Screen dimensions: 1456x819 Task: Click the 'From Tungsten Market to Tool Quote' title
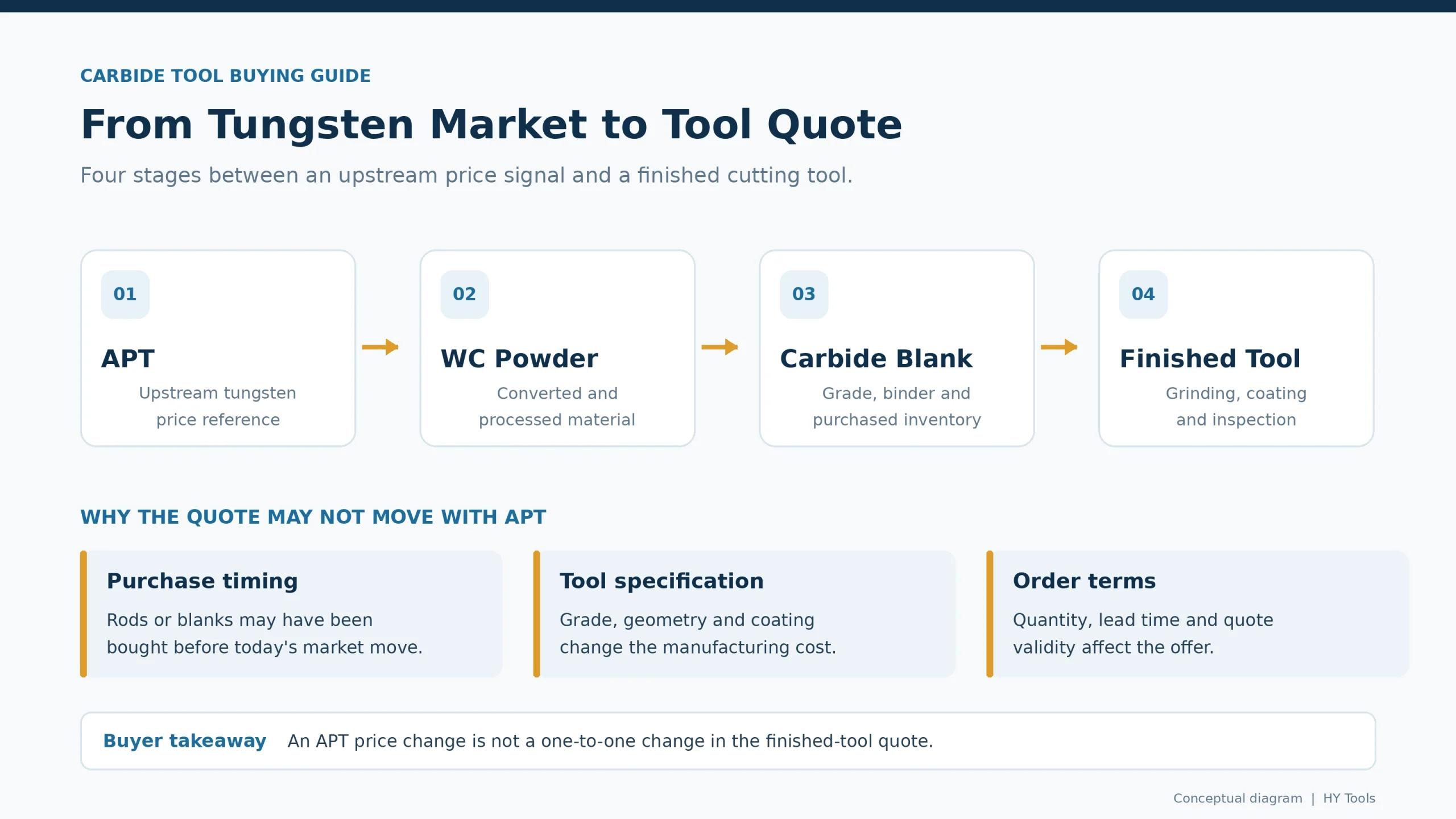[x=491, y=125]
